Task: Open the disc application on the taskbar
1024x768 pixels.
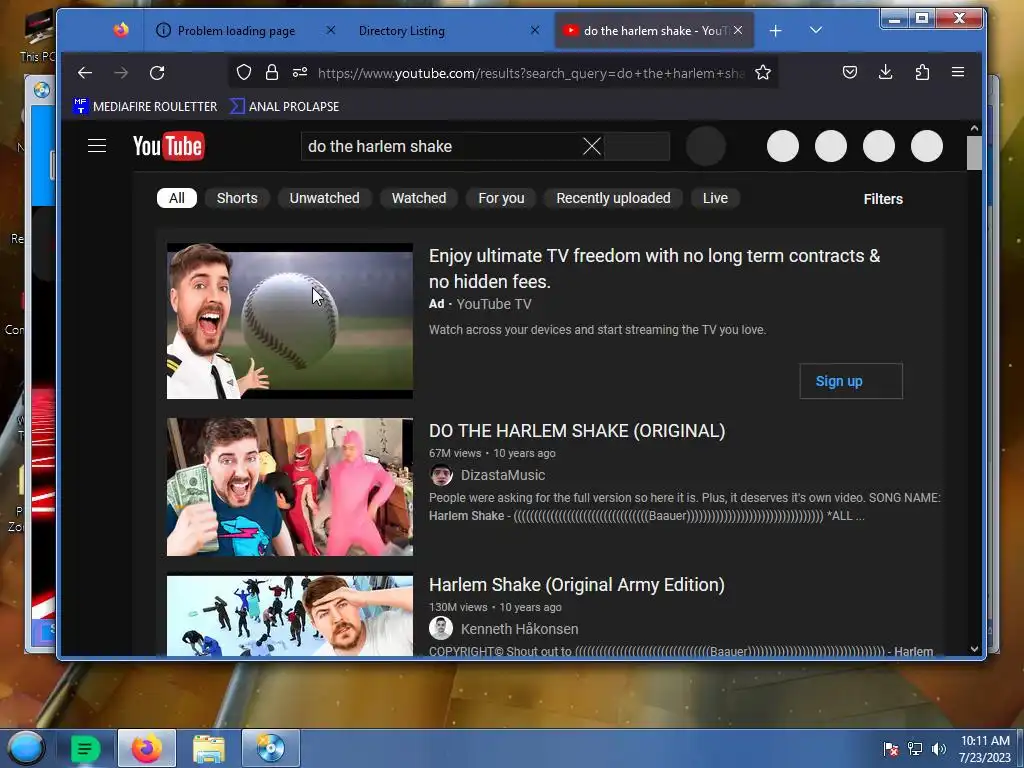Action: [x=270, y=748]
